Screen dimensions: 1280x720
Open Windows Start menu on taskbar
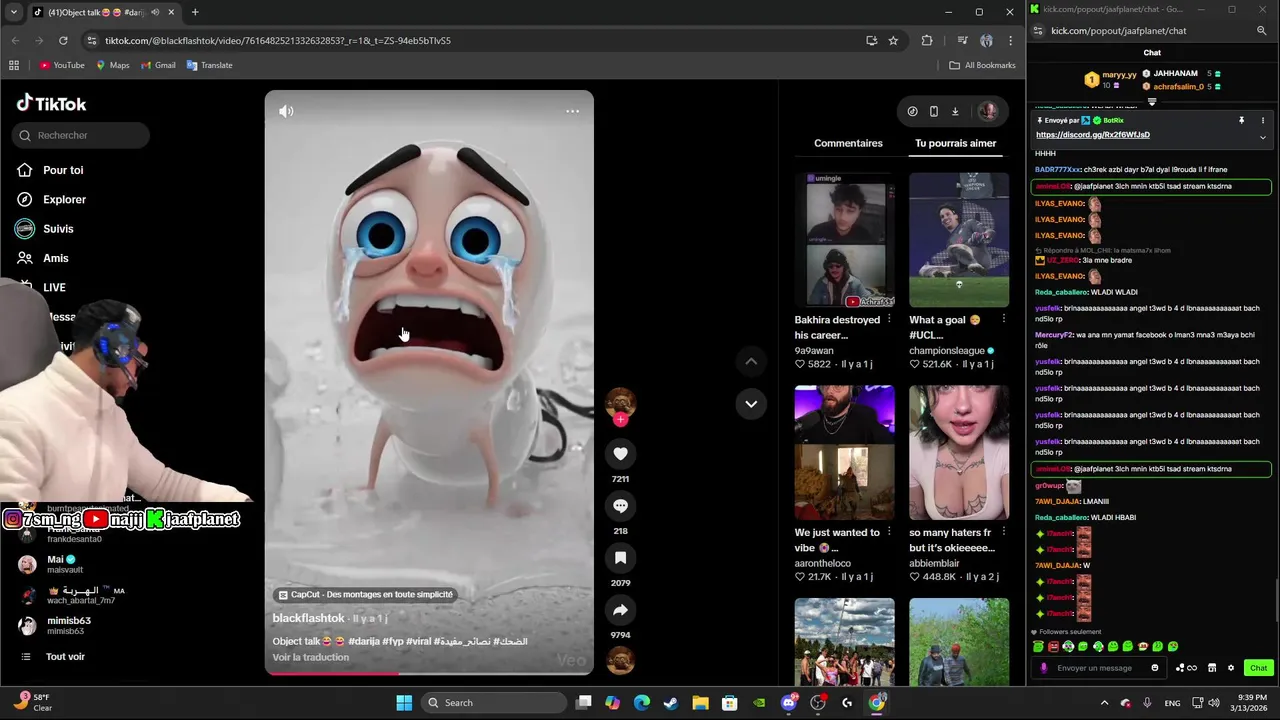(404, 702)
